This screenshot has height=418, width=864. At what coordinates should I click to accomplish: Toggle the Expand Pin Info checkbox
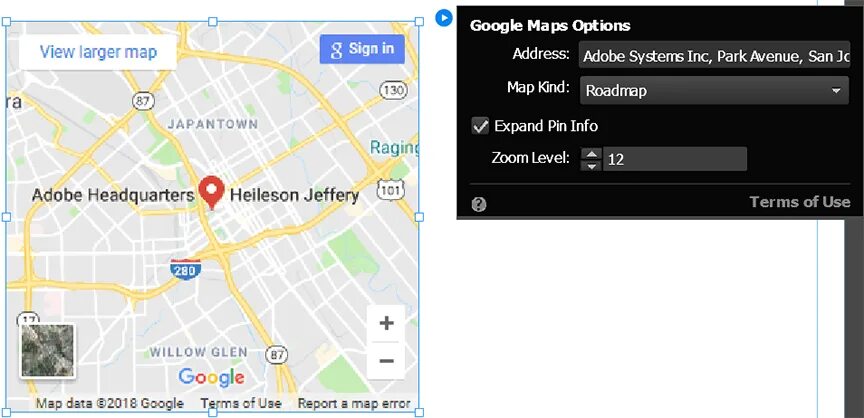480,126
